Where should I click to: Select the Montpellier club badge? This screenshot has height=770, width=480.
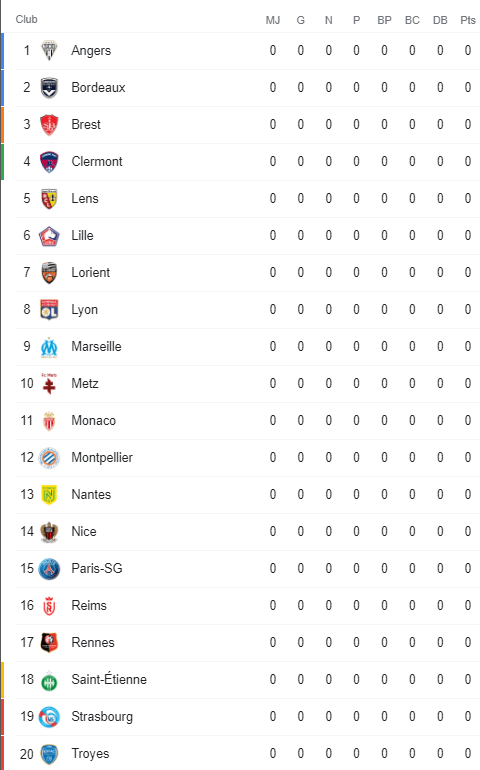[49, 458]
